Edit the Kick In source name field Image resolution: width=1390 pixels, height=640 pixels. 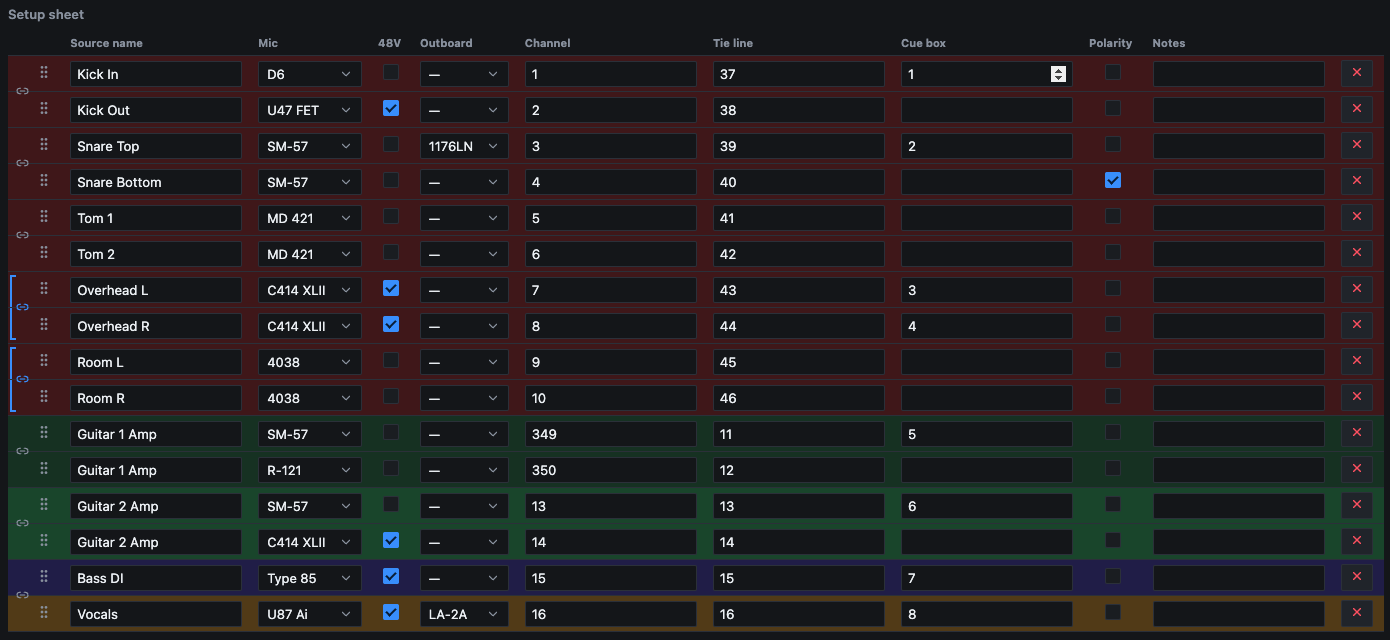click(x=156, y=74)
